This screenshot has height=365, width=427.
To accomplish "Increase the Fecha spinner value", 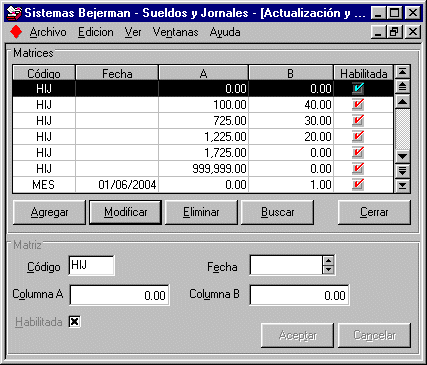I will click(x=328, y=261).
